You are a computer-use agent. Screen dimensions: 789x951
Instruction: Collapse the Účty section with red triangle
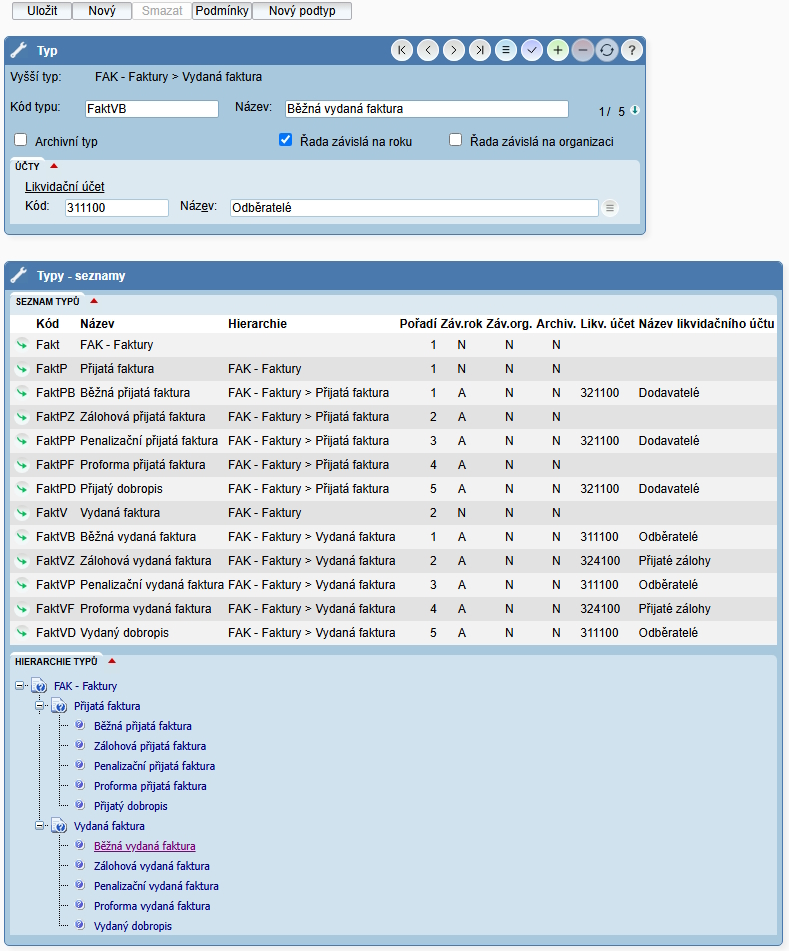coord(54,166)
